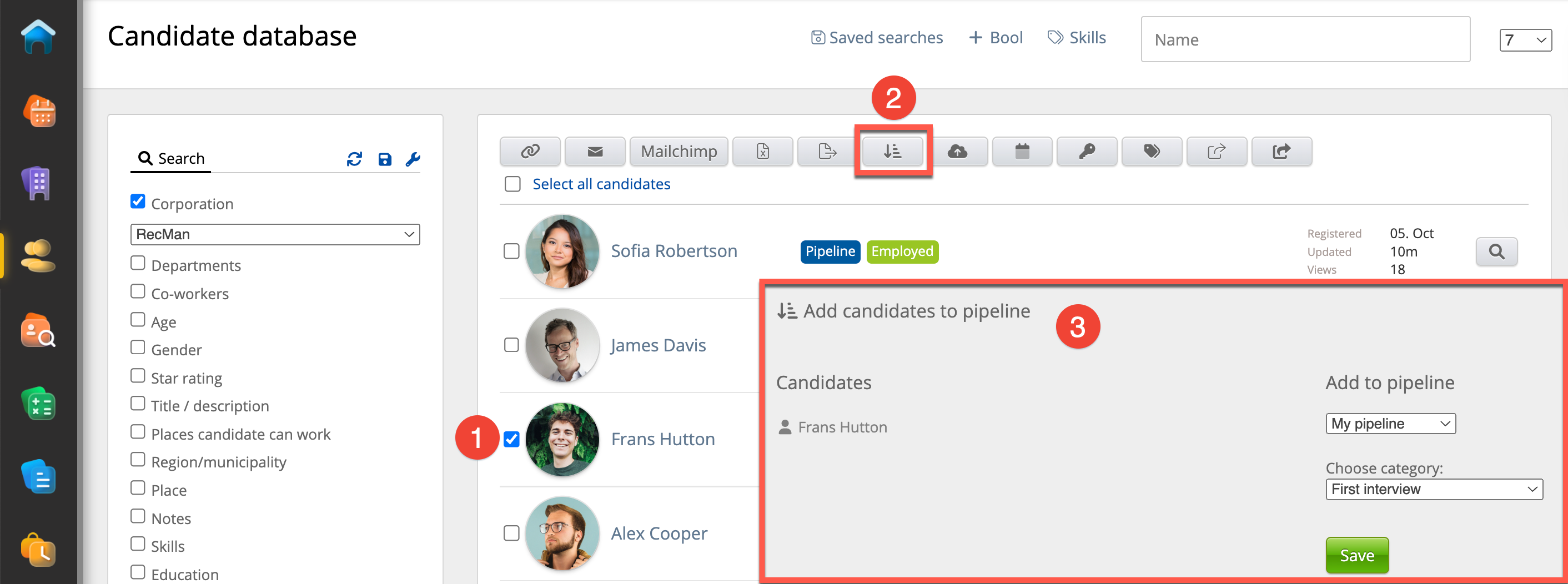Click the wrench settings icon
The image size is (1568, 584).
click(x=413, y=159)
